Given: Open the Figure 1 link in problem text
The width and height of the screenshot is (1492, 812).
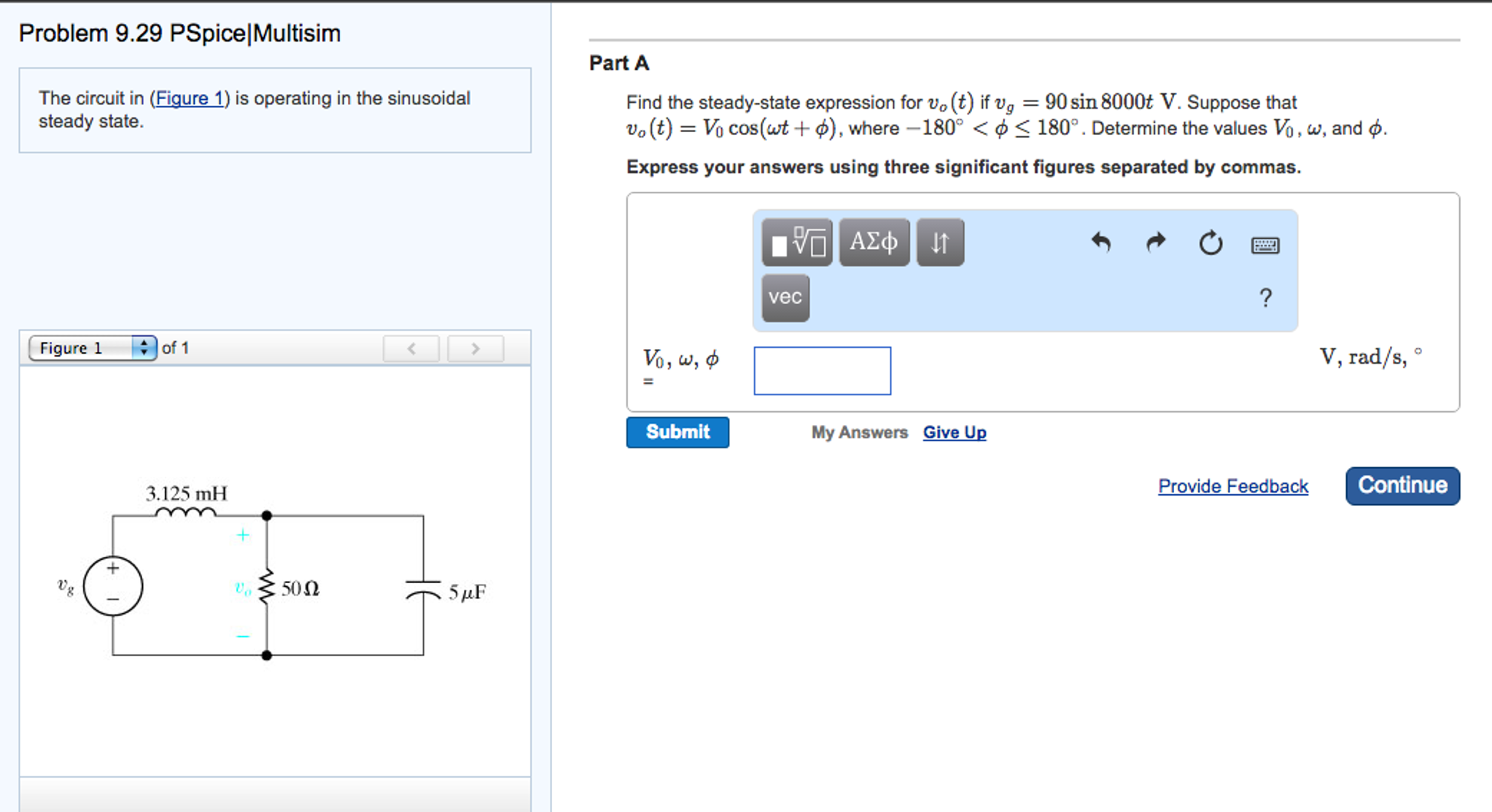Looking at the screenshot, I should [x=190, y=98].
